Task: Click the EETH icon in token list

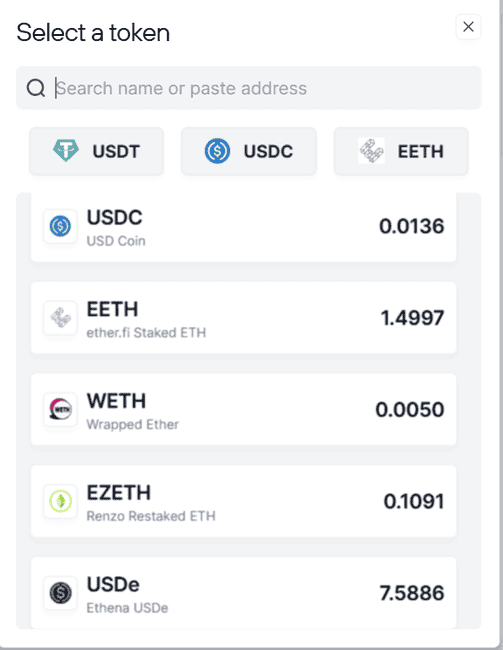Action: [61, 318]
